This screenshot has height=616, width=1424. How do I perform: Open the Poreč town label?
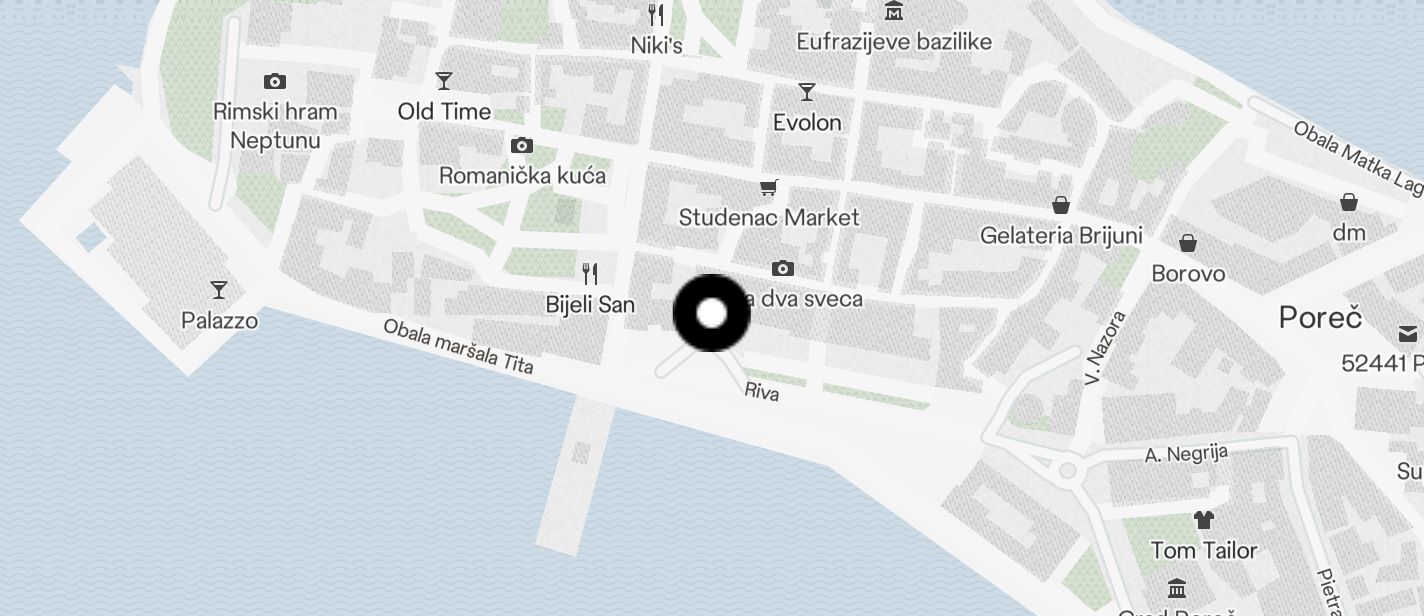click(x=1321, y=318)
